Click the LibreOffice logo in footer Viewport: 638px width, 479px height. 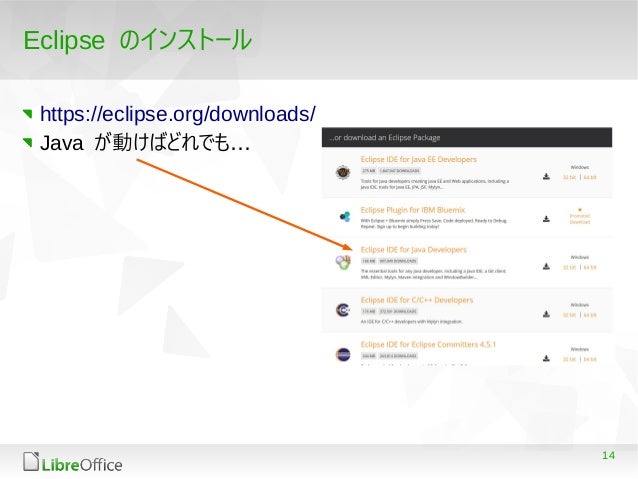(x=72, y=462)
